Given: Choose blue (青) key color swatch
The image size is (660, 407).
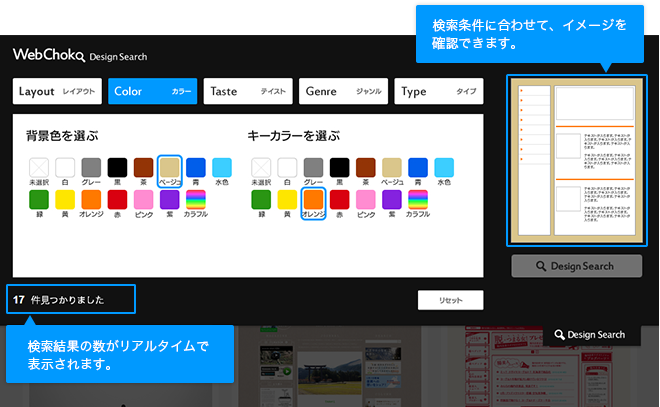Looking at the screenshot, I should tap(418, 167).
